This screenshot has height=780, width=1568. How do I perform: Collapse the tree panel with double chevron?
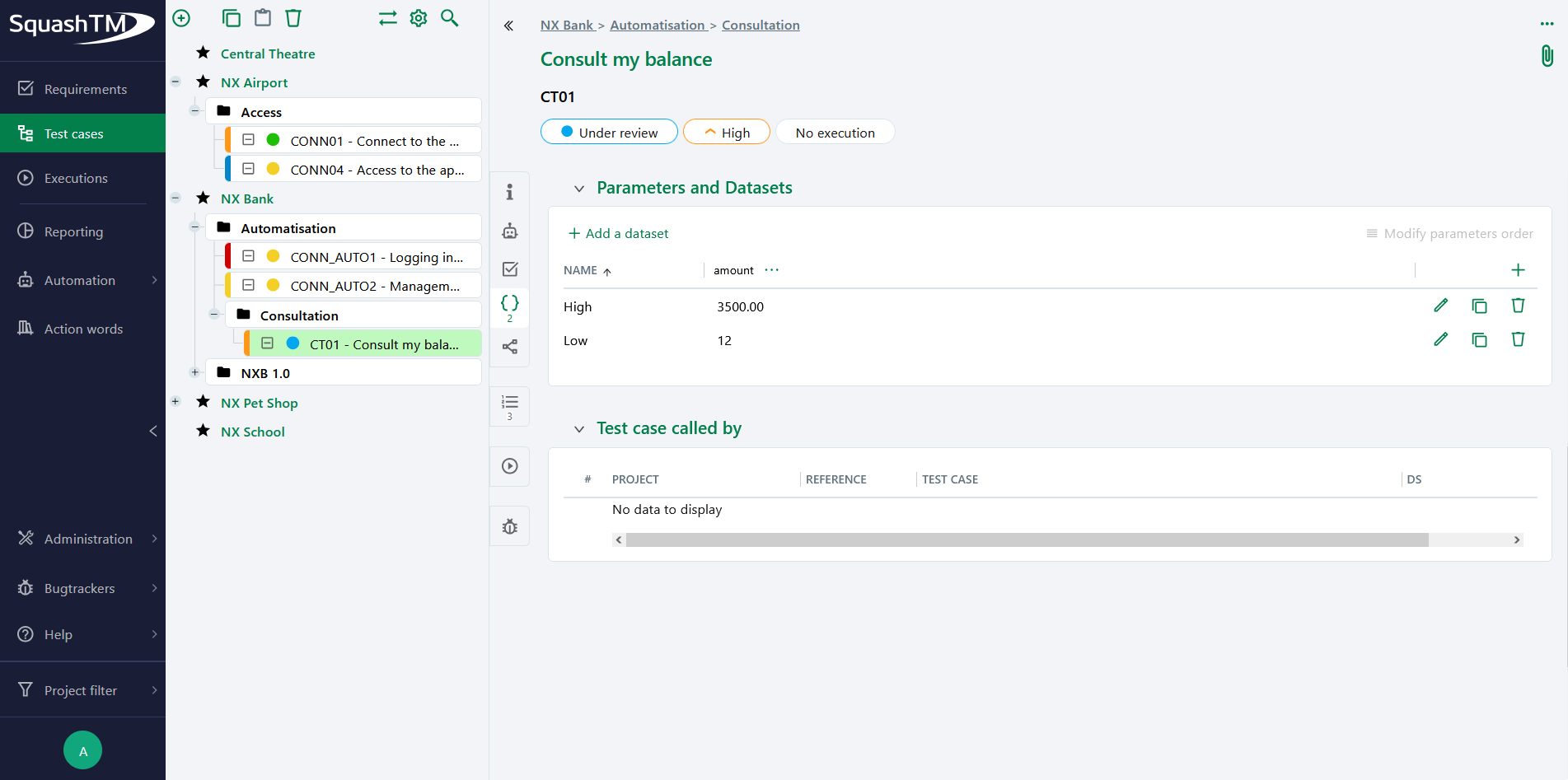(x=509, y=26)
